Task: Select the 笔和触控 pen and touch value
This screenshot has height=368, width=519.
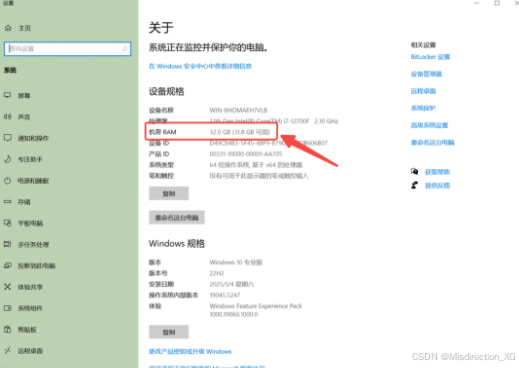Action: [259, 176]
